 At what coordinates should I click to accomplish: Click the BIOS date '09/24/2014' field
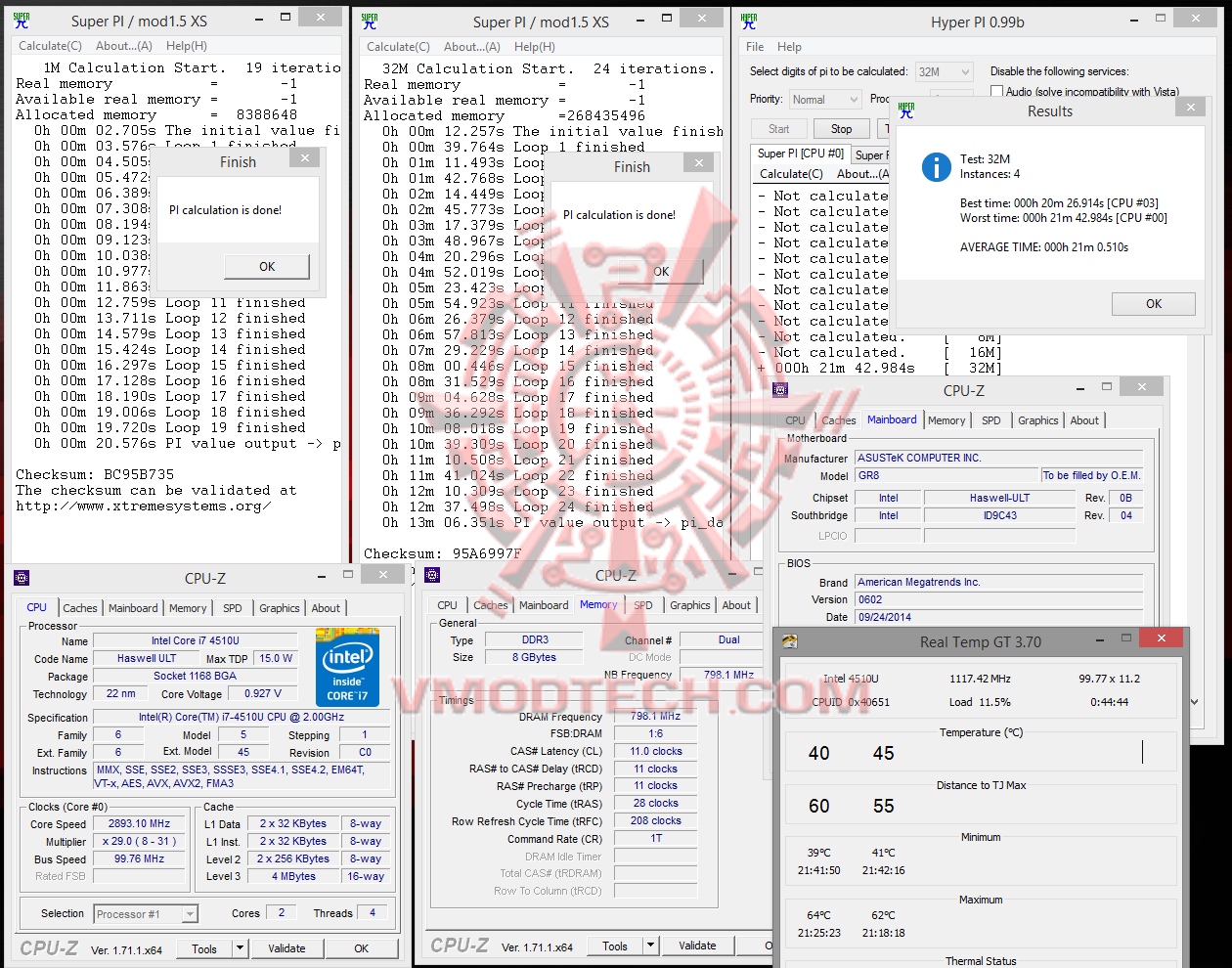pos(998,617)
